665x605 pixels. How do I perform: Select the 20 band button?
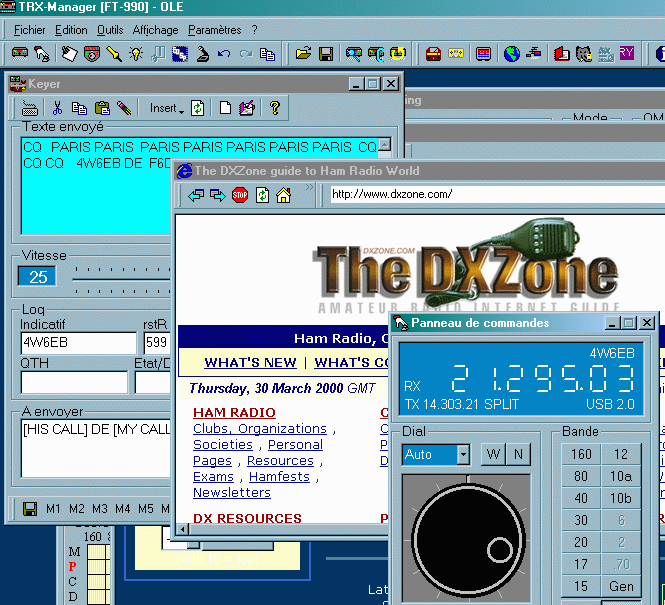pyautogui.click(x=581, y=542)
